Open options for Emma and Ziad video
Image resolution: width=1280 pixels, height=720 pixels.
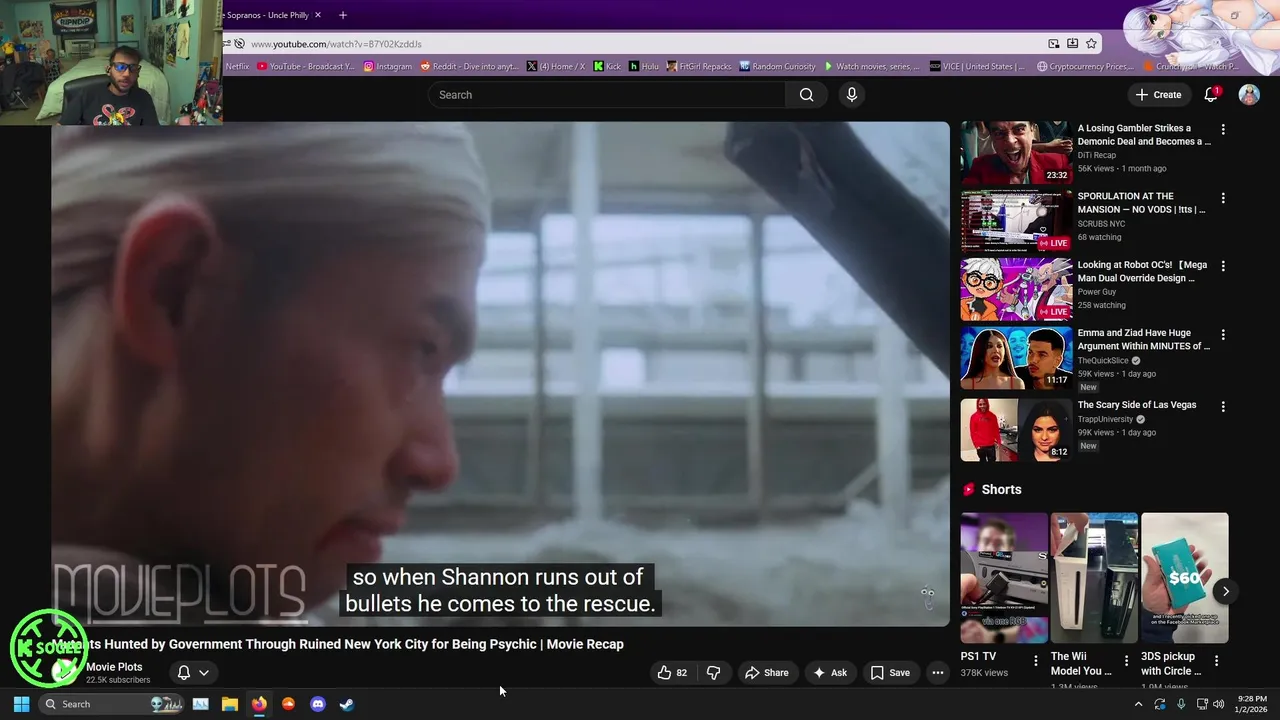tap(1222, 334)
